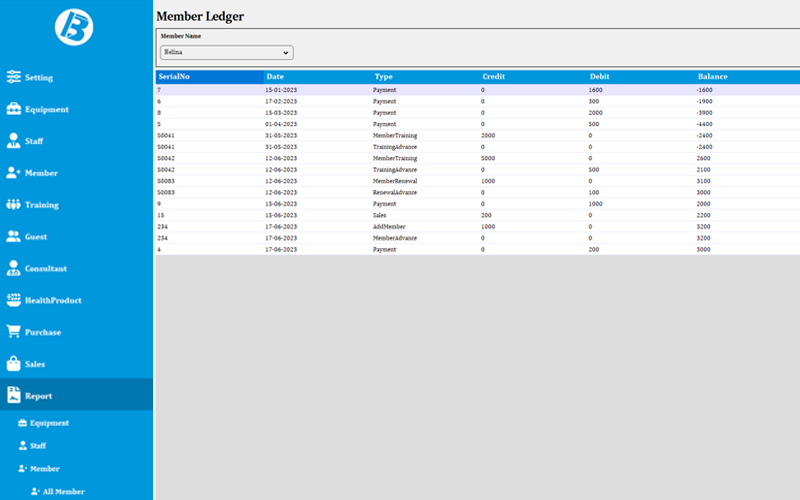Click the Member add-person icon
This screenshot has height=500, width=800.
pos(14,172)
